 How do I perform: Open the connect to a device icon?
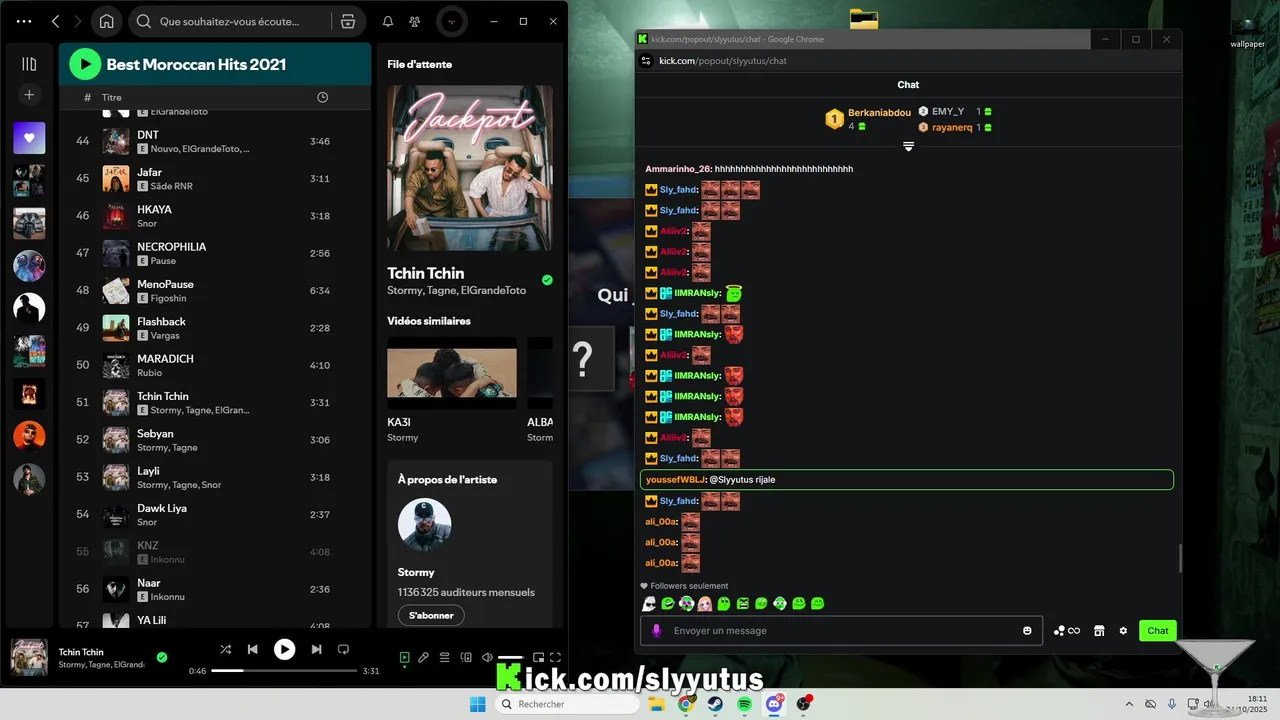[x=466, y=657]
